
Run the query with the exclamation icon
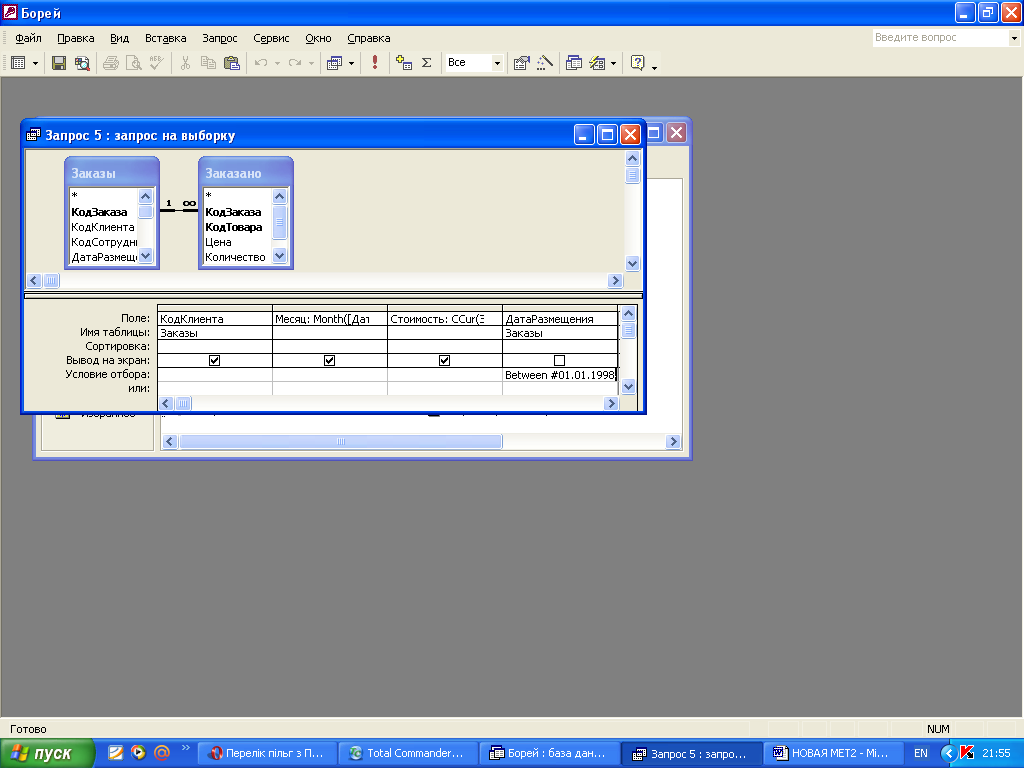click(375, 63)
